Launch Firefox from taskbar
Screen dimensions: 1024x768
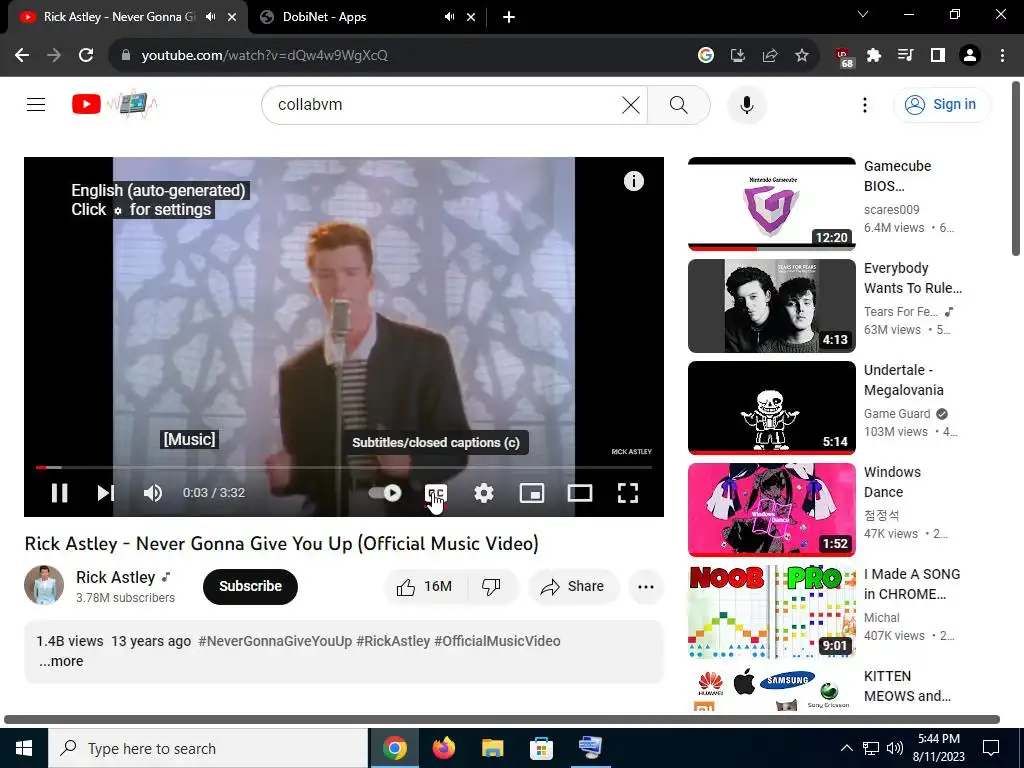coord(444,748)
